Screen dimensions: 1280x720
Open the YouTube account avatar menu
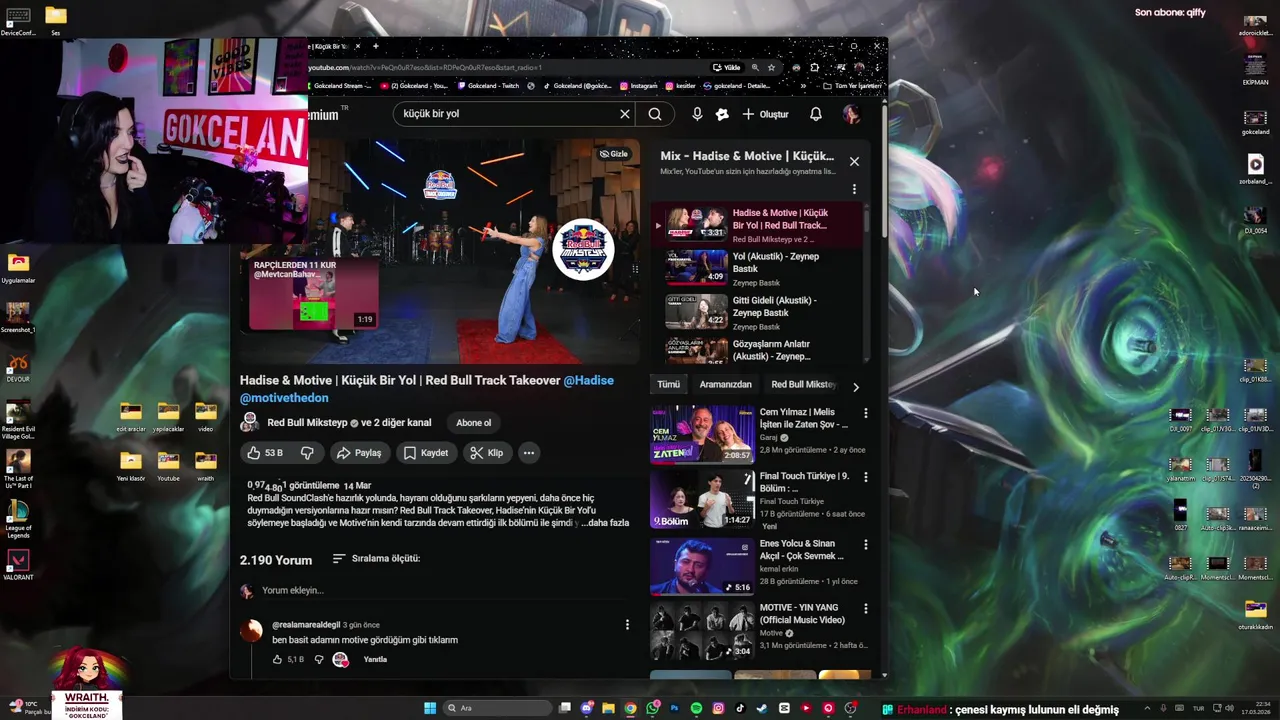tap(851, 114)
